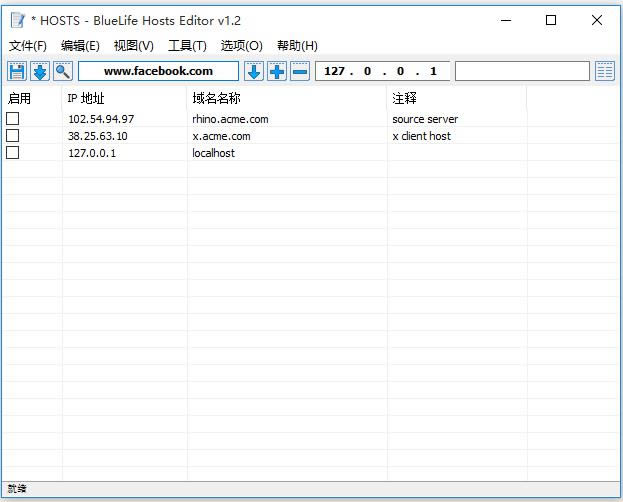Click the last octet 1 in IP field
The height and width of the screenshot is (502, 623).
point(433,71)
